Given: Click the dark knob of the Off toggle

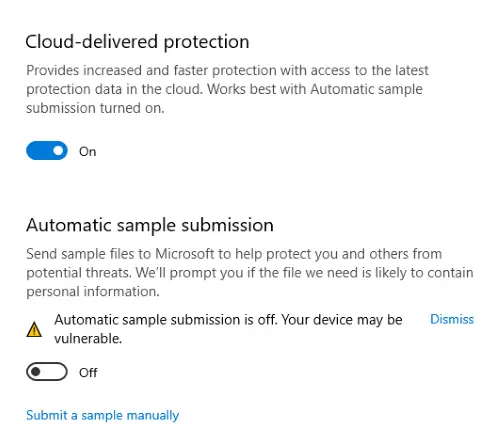Looking at the screenshot, I should coord(35,371).
